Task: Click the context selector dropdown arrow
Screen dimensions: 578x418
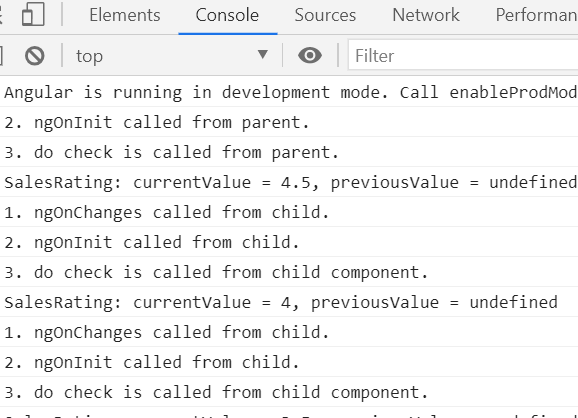Action: (262, 55)
